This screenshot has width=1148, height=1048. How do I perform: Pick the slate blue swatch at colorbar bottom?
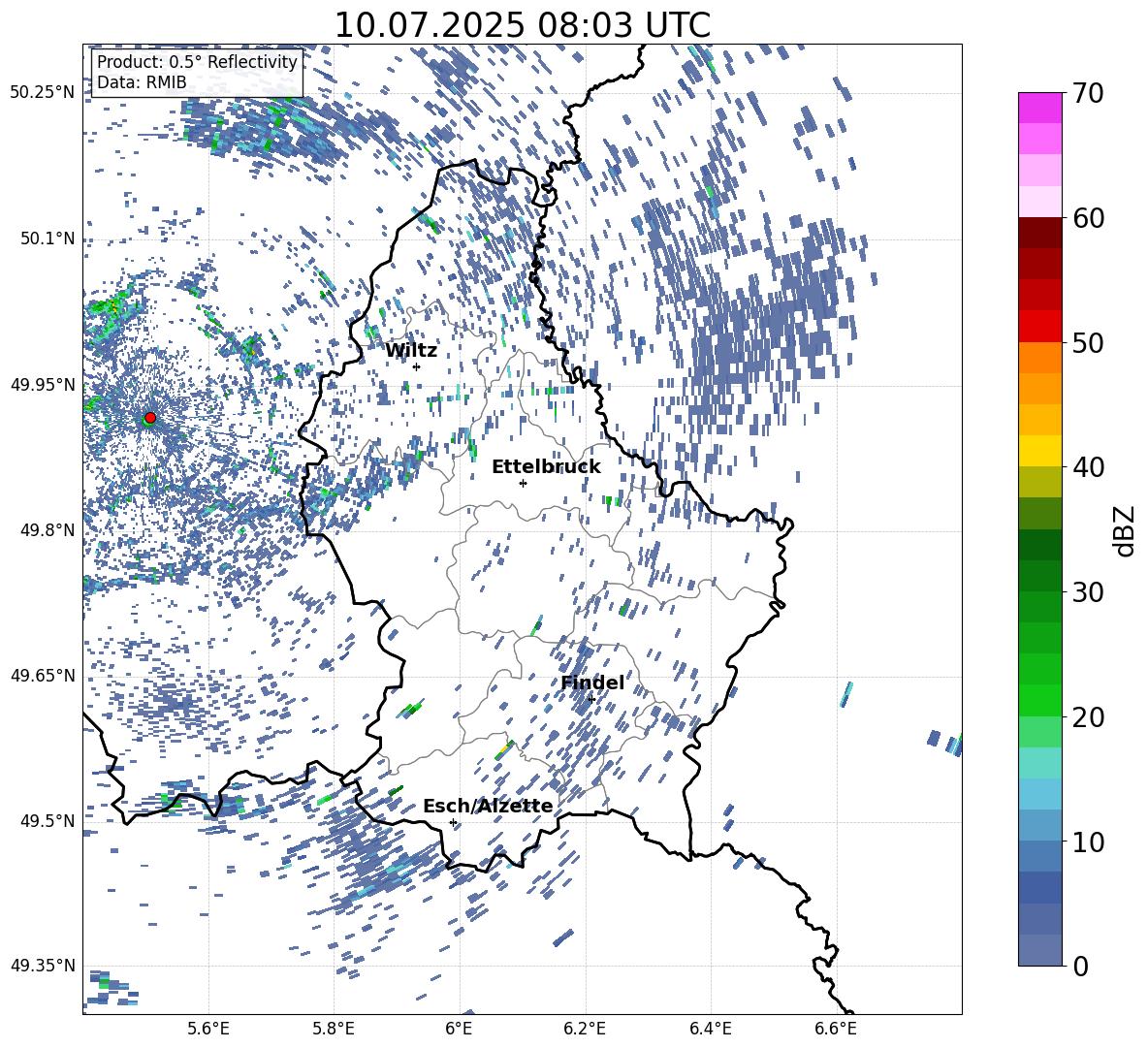tap(1039, 950)
